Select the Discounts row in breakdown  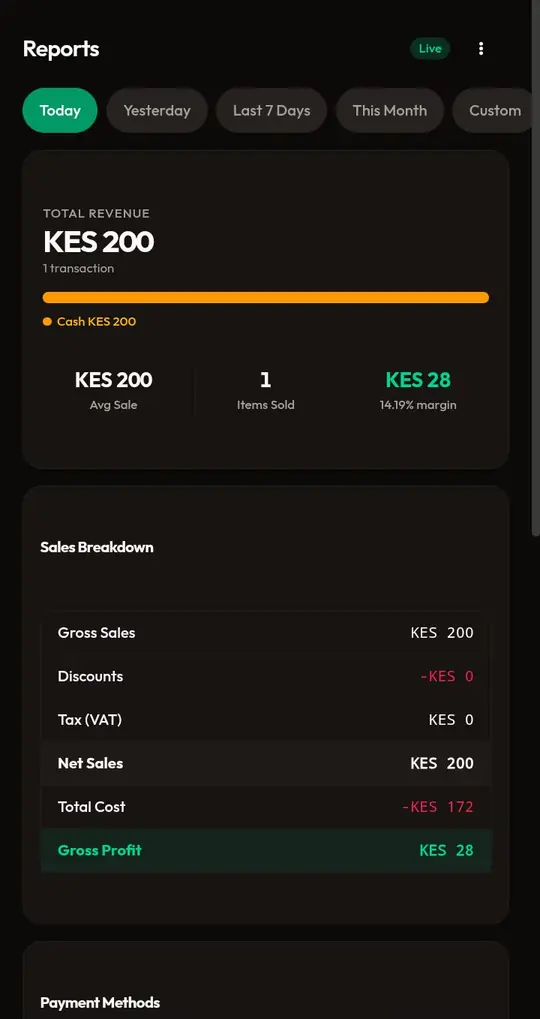[266, 677]
